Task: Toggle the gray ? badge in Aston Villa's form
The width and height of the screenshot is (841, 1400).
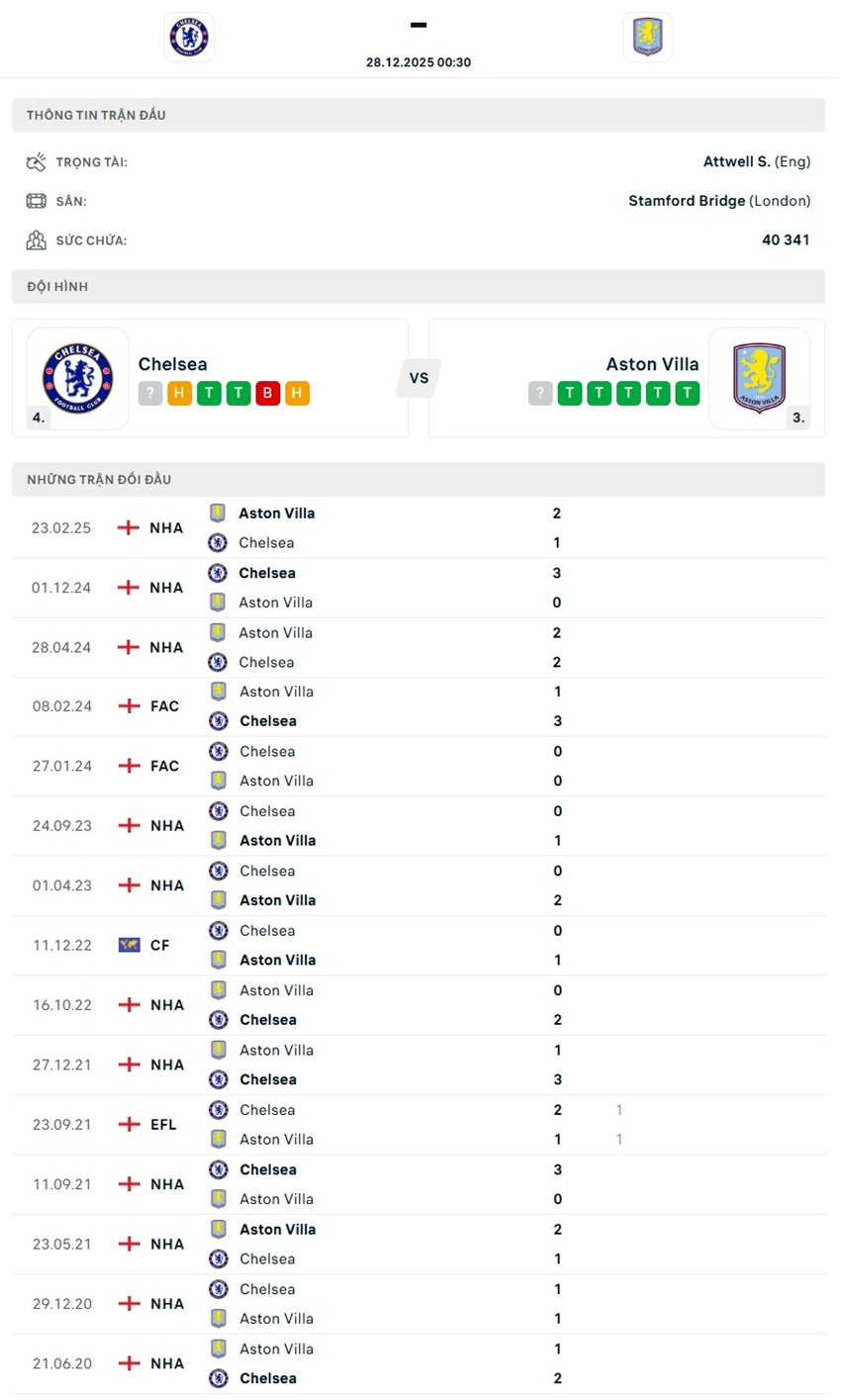Action: [x=540, y=393]
